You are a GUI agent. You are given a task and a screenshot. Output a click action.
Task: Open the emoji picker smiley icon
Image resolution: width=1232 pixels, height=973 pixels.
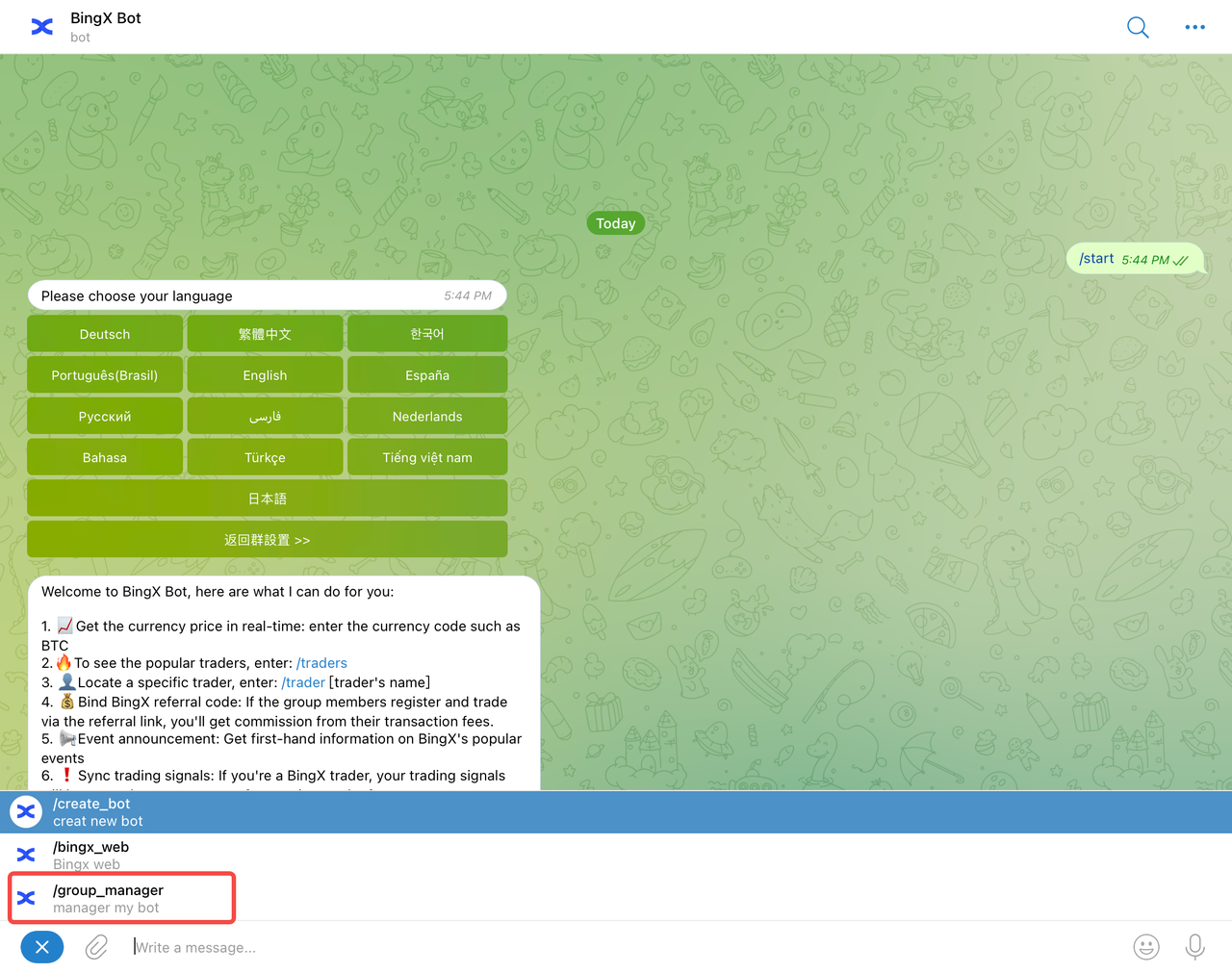point(1145,947)
